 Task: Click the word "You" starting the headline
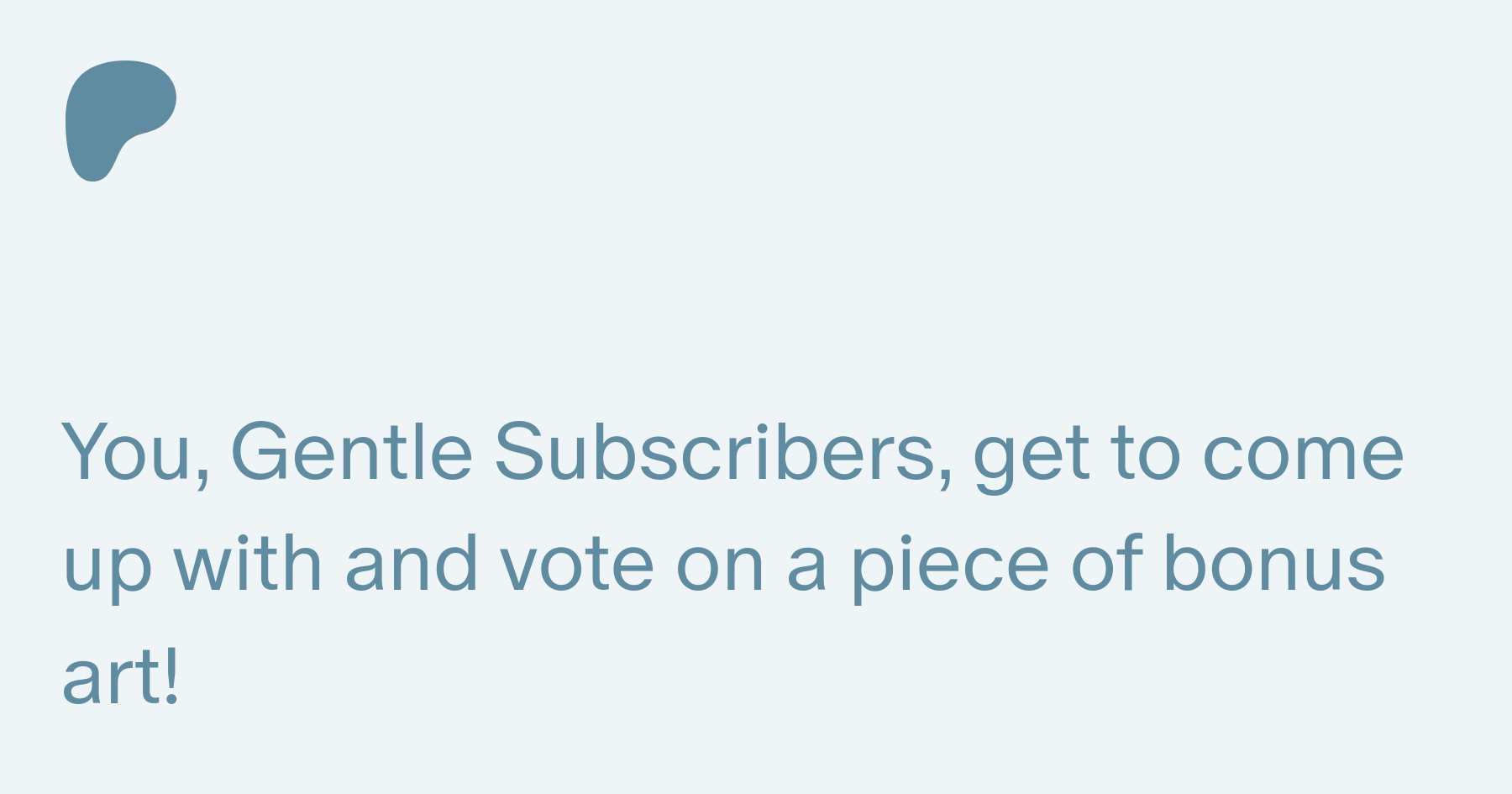point(126,452)
